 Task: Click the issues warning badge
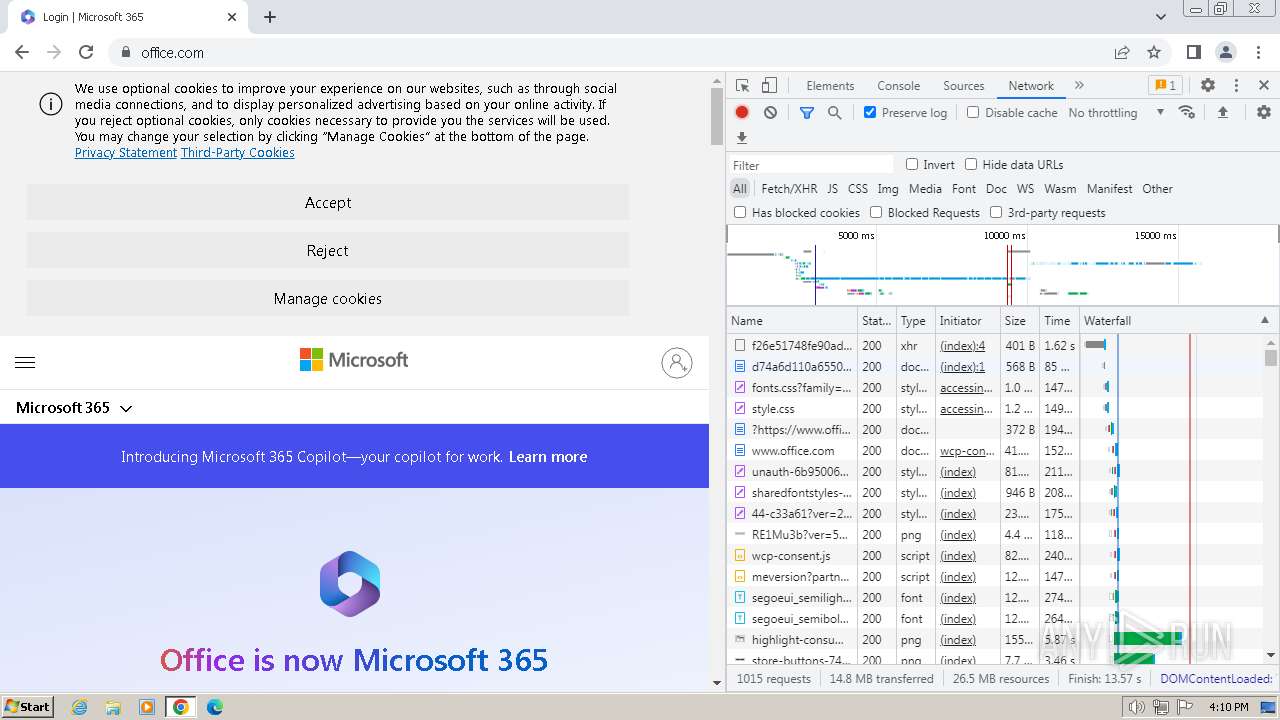(x=1164, y=86)
